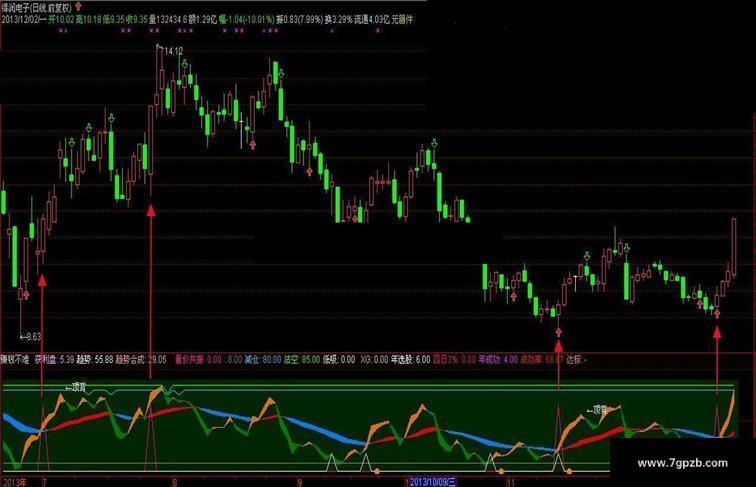Click the change value 幅-1.04(-10.01%)
Viewport: 756px width, 487px height.
click(246, 20)
